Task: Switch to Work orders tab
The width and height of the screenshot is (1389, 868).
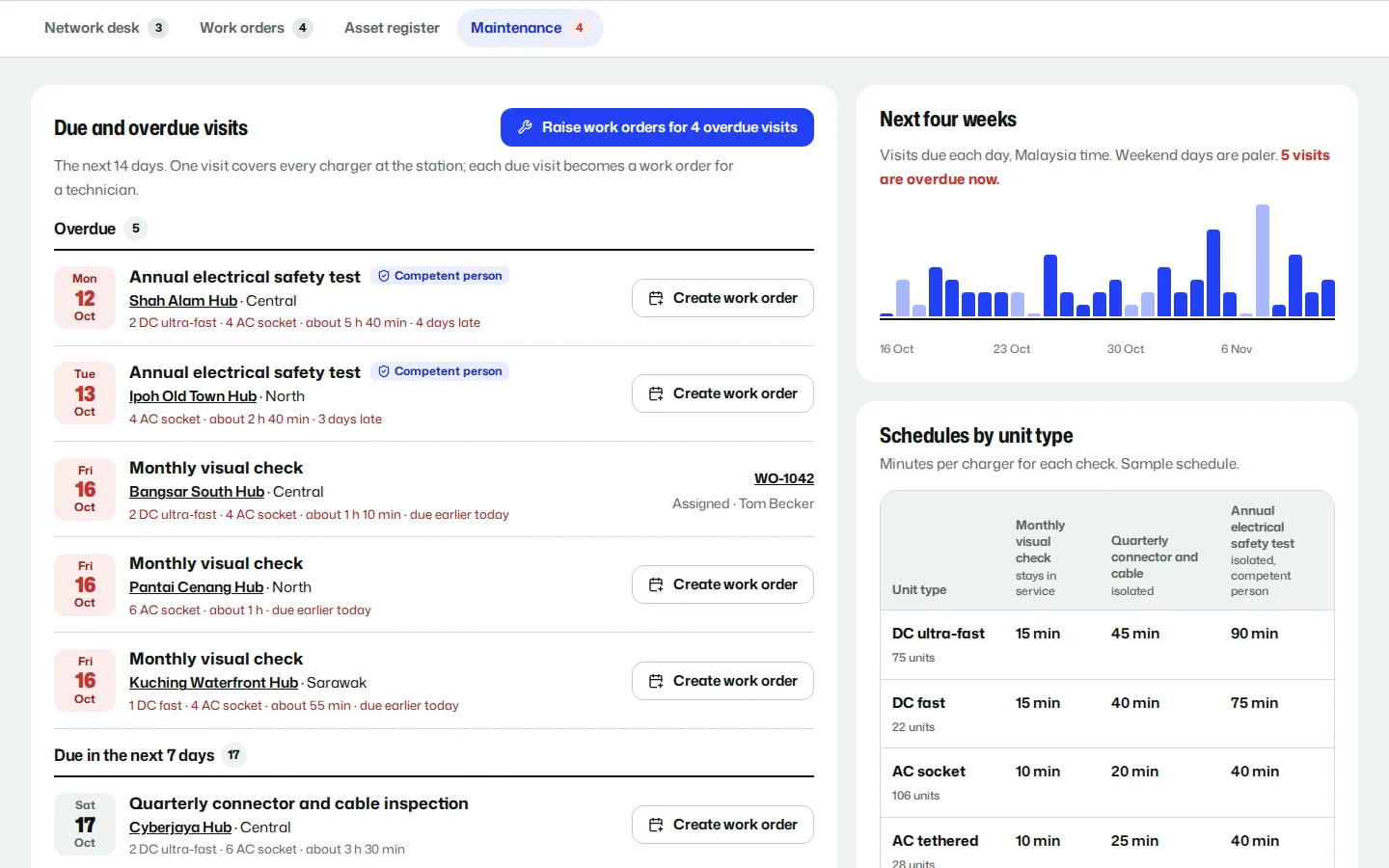Action: [x=256, y=28]
